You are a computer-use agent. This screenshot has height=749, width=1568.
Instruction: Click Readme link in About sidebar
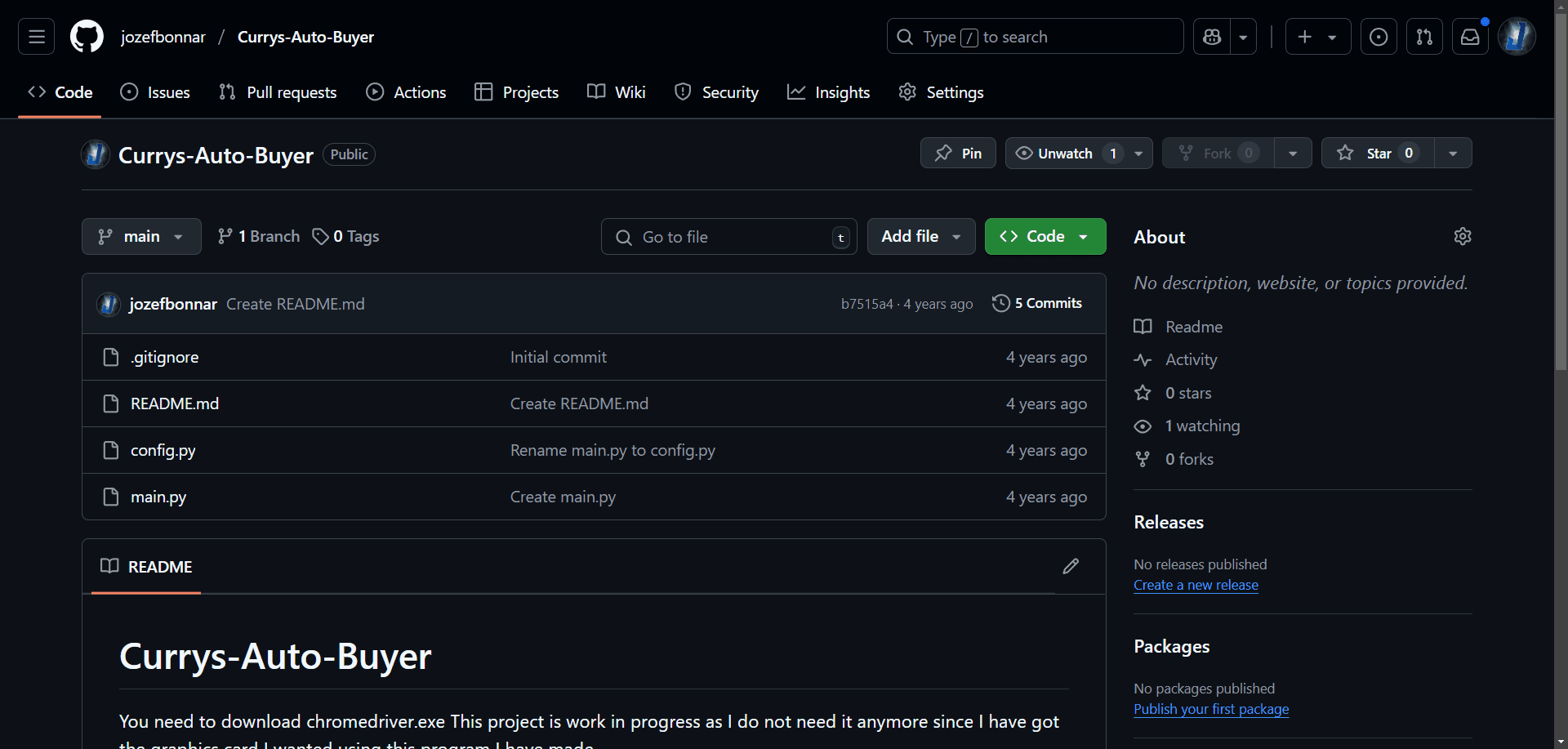click(x=1178, y=327)
